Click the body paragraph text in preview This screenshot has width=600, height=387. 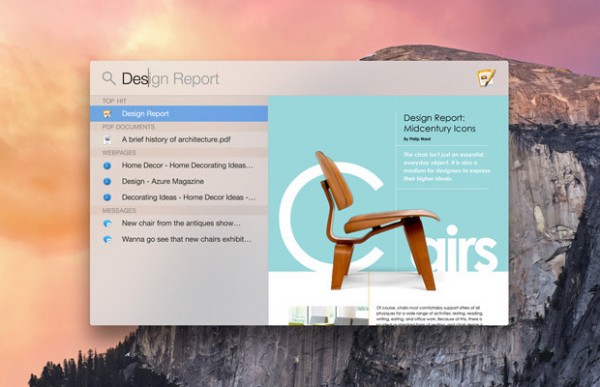tap(429, 315)
